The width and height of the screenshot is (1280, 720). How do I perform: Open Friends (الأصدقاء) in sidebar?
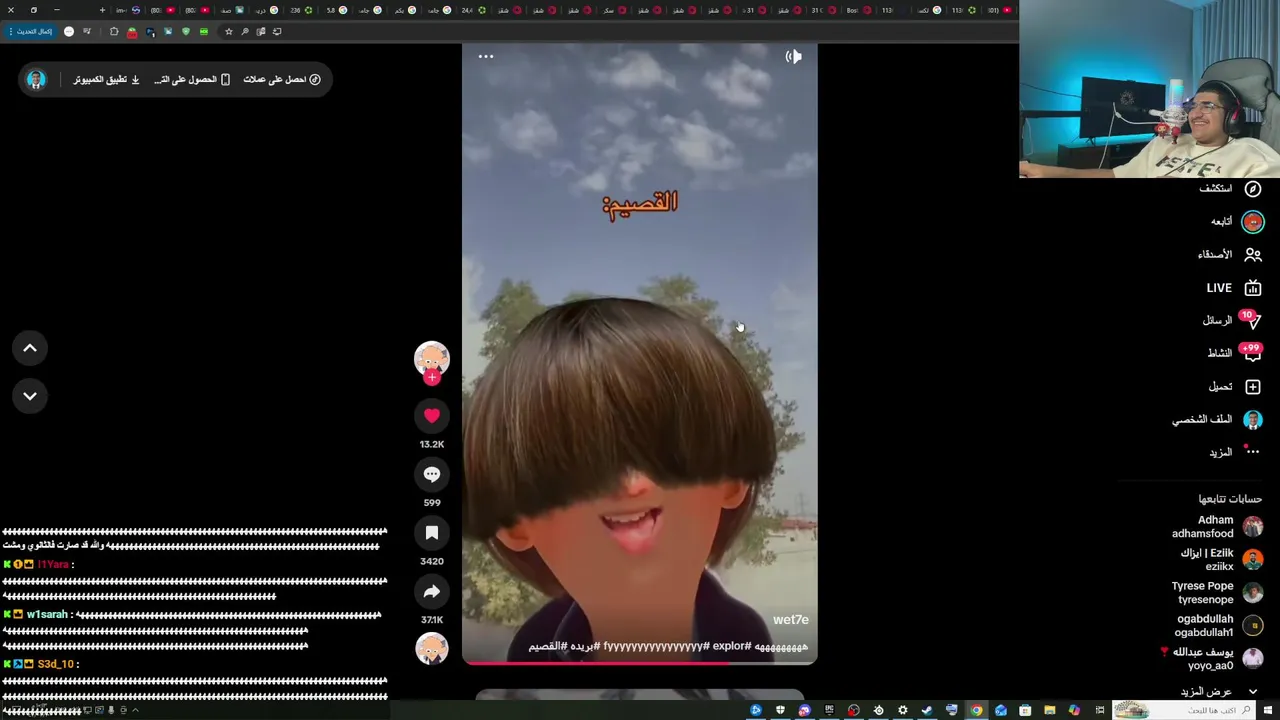tap(1230, 255)
